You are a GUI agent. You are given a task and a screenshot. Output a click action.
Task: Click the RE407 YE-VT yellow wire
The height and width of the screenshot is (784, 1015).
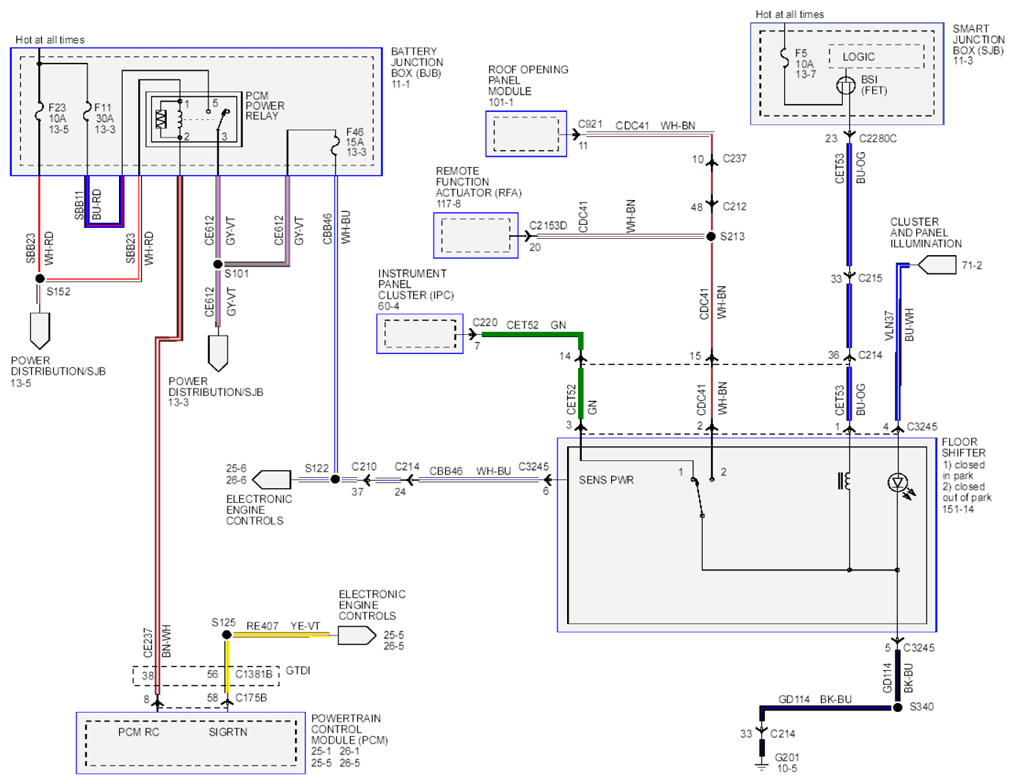click(282, 634)
